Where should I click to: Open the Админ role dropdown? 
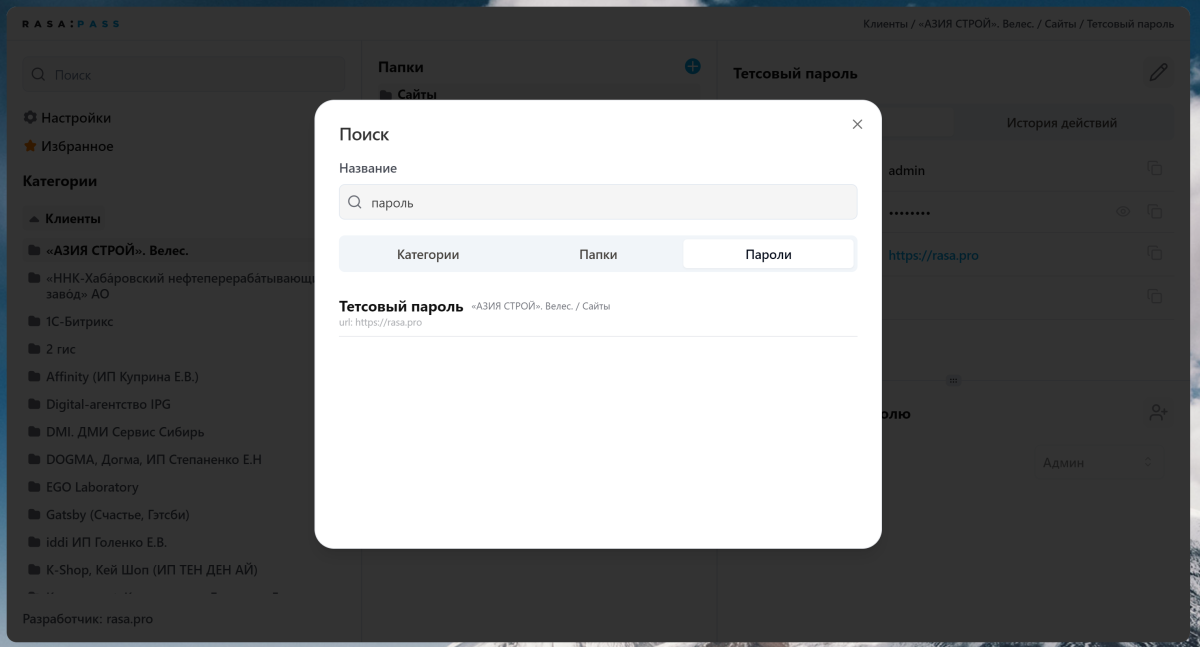point(1097,463)
